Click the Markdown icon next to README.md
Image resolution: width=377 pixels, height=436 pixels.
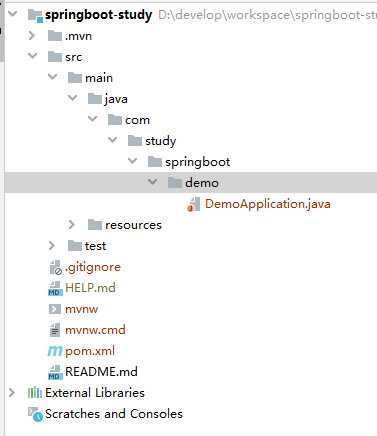55,372
